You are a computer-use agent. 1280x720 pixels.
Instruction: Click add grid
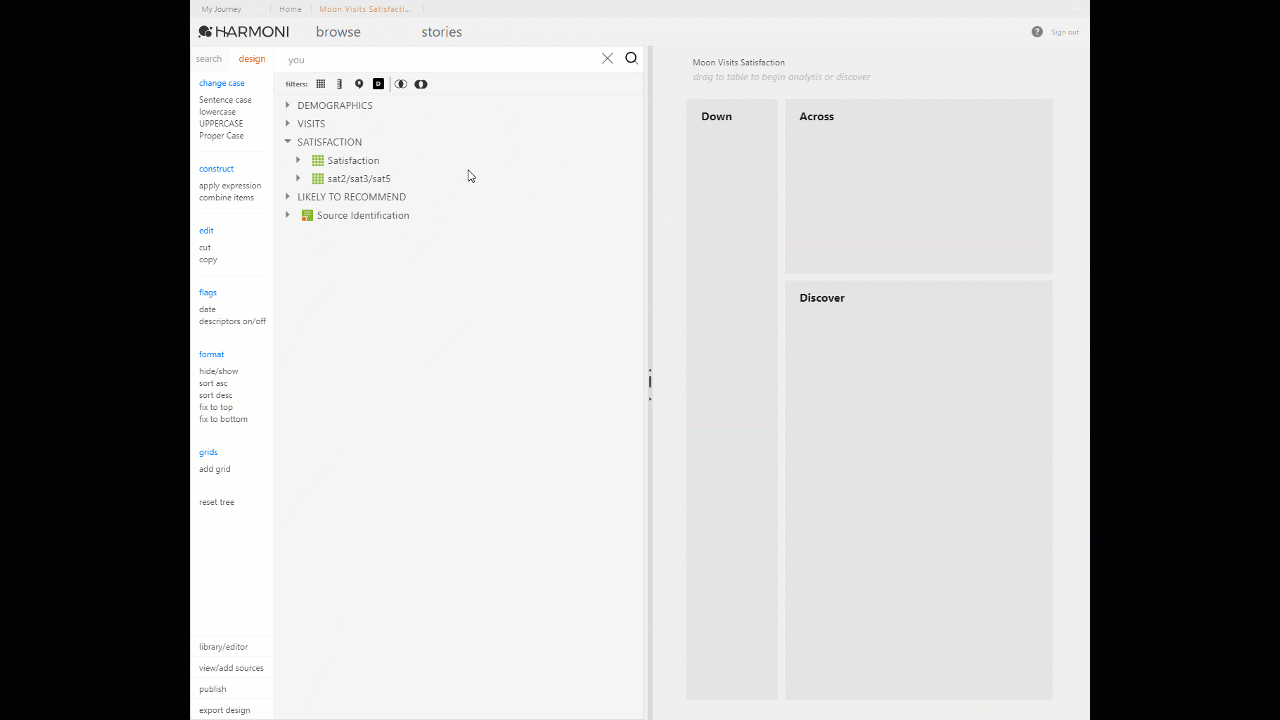[x=215, y=470]
